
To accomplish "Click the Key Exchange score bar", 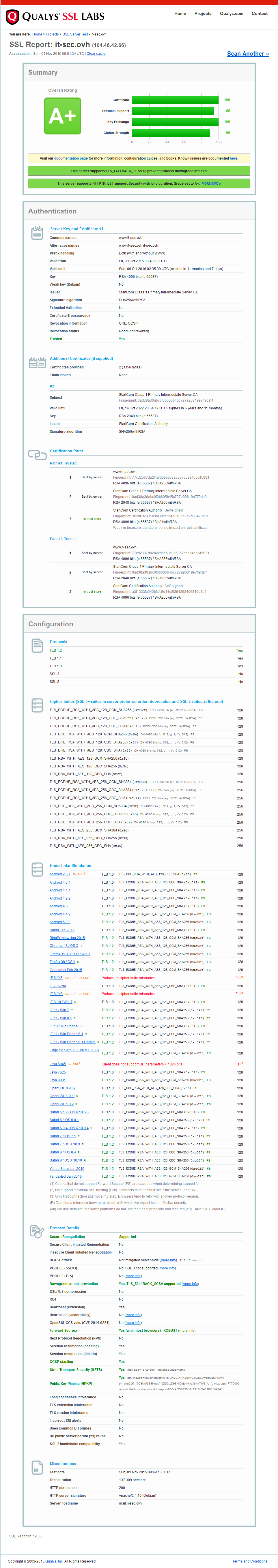I will tap(175, 122).
